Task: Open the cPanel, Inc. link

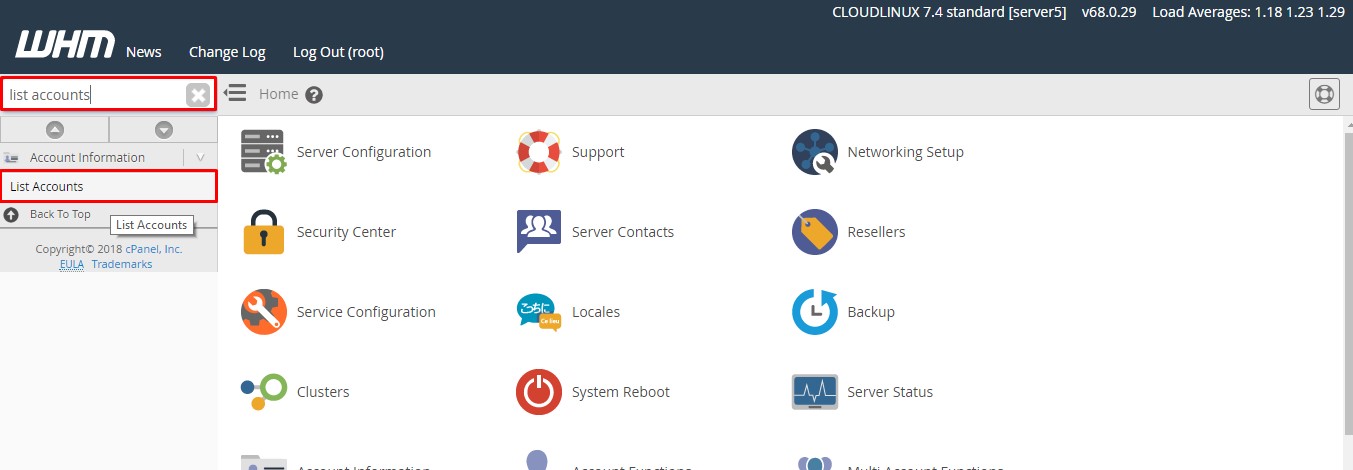Action: click(x=154, y=249)
